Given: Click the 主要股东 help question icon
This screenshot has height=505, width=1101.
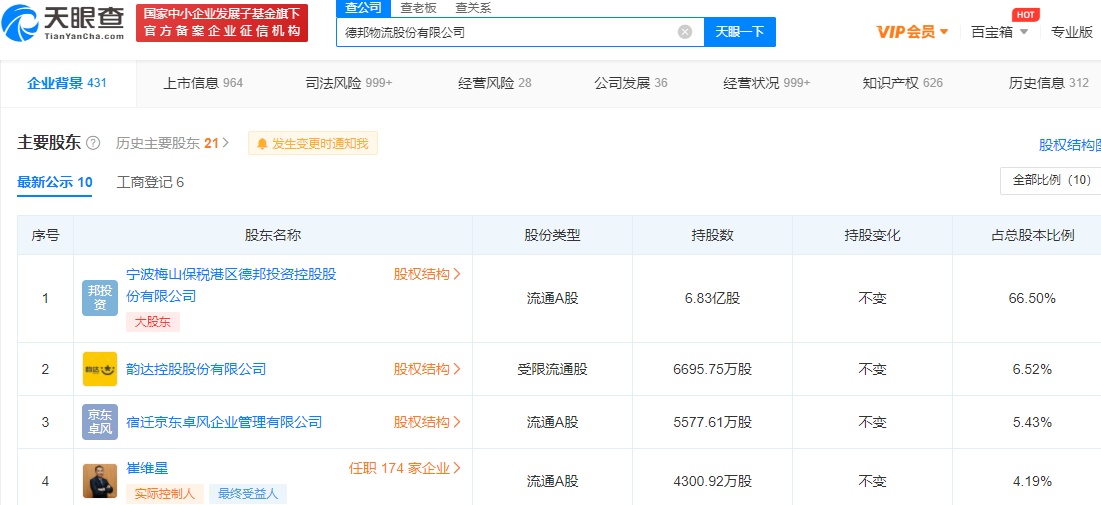Looking at the screenshot, I should tap(93, 143).
